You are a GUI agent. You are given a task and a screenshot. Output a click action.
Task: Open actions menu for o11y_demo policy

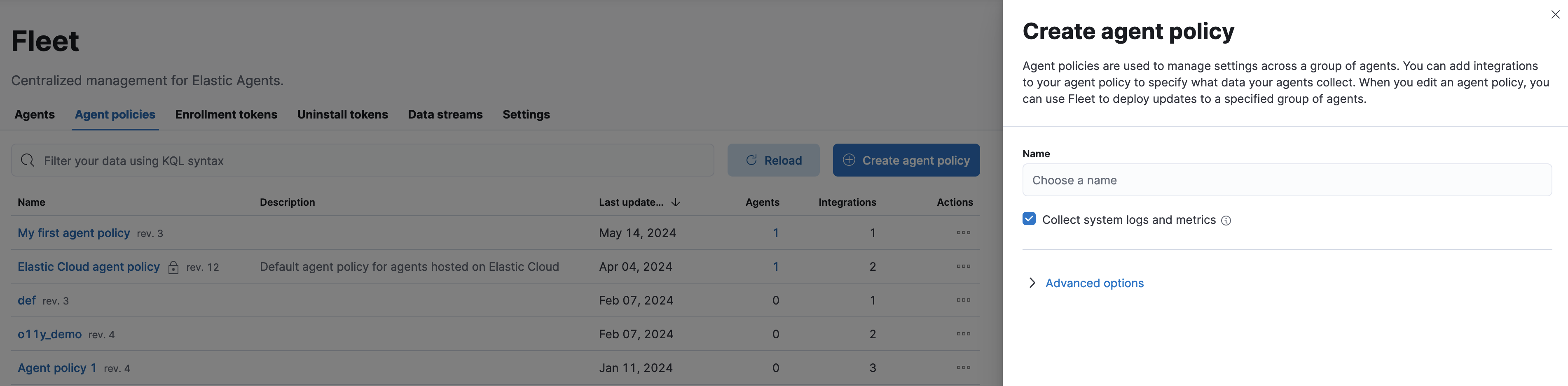click(x=963, y=334)
